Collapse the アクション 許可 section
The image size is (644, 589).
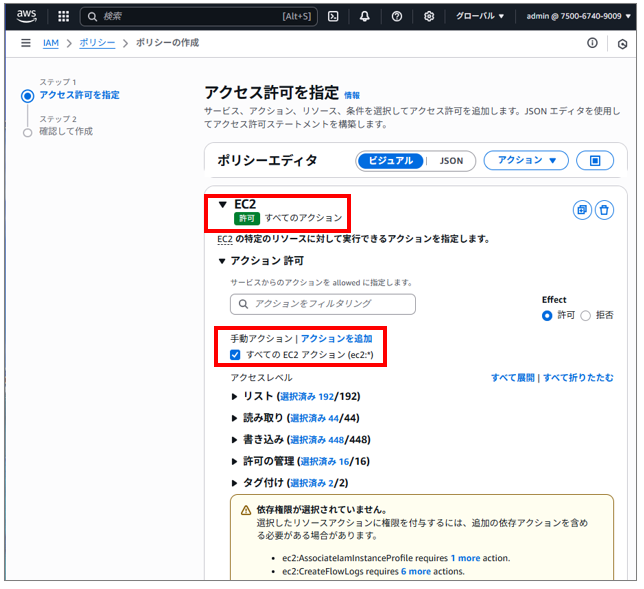click(222, 261)
